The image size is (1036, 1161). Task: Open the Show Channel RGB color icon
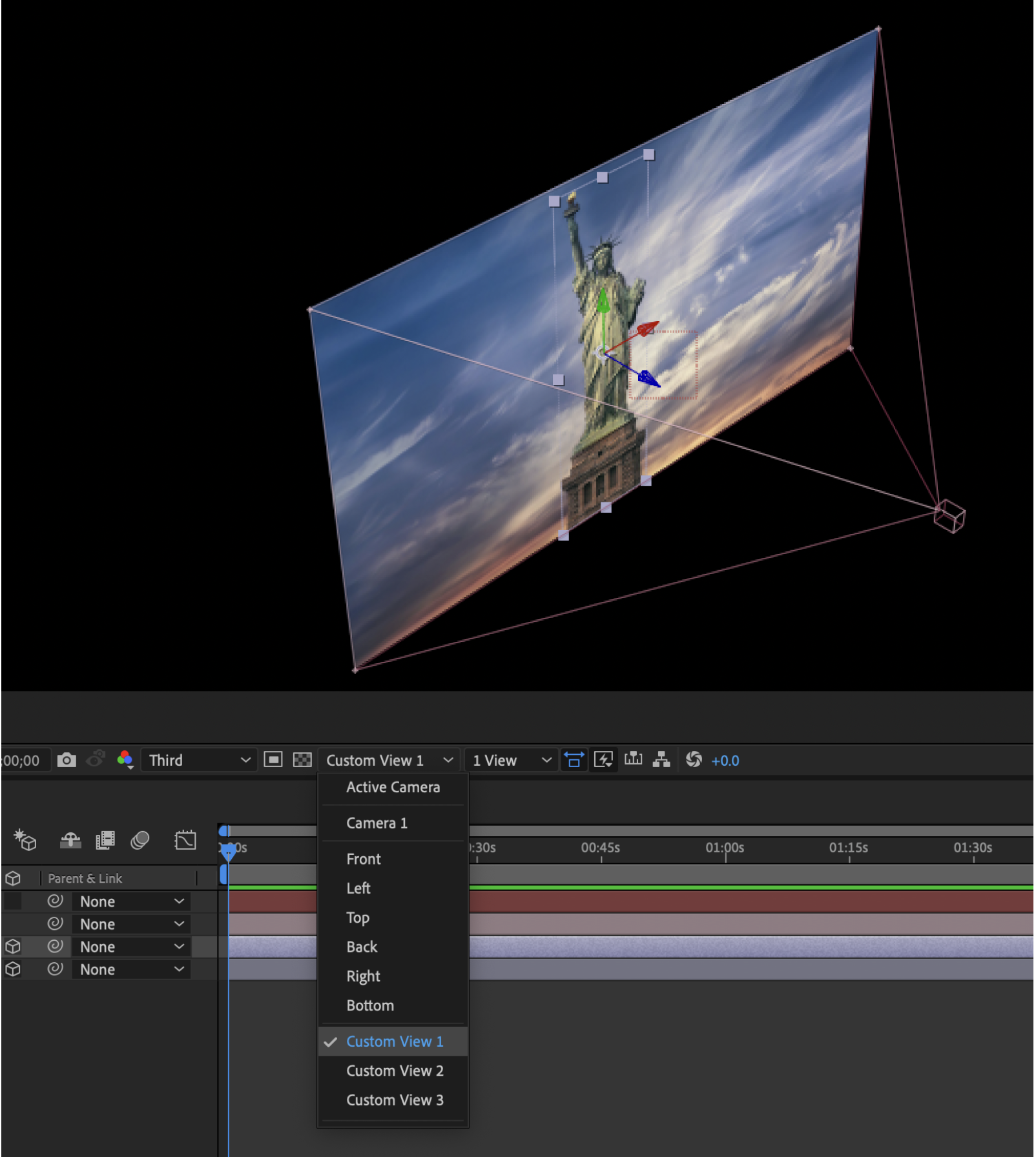click(125, 760)
